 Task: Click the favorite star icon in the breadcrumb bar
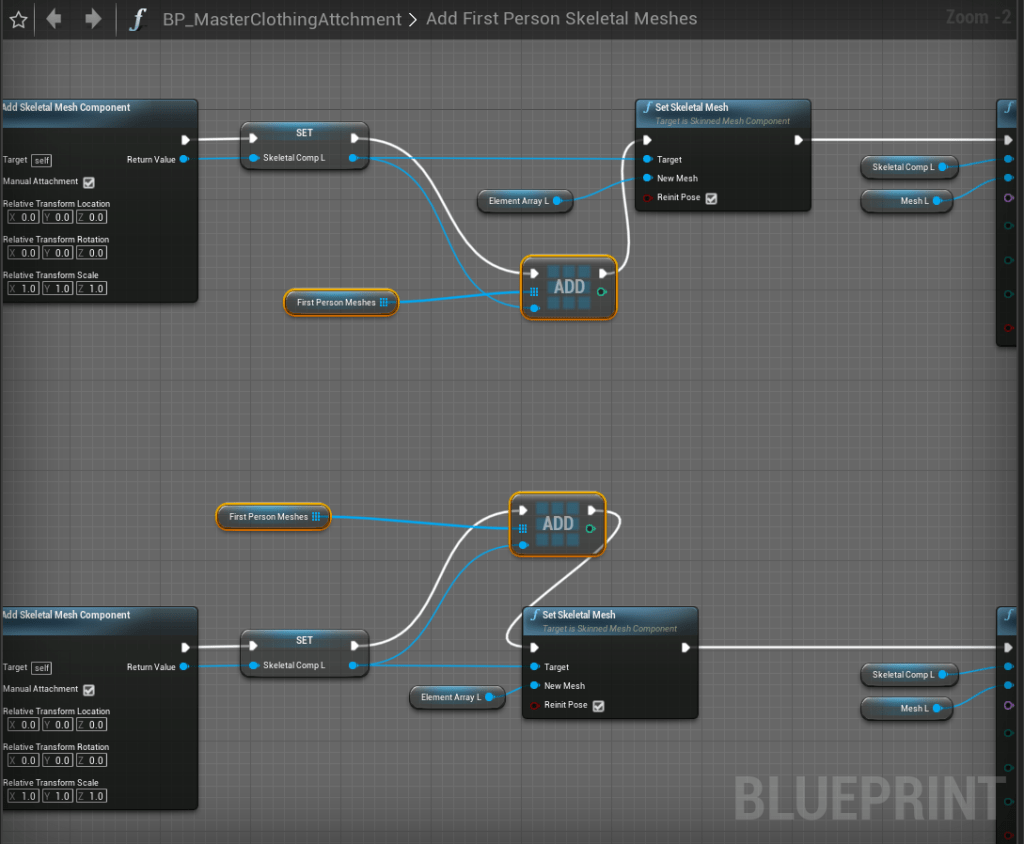coord(18,19)
